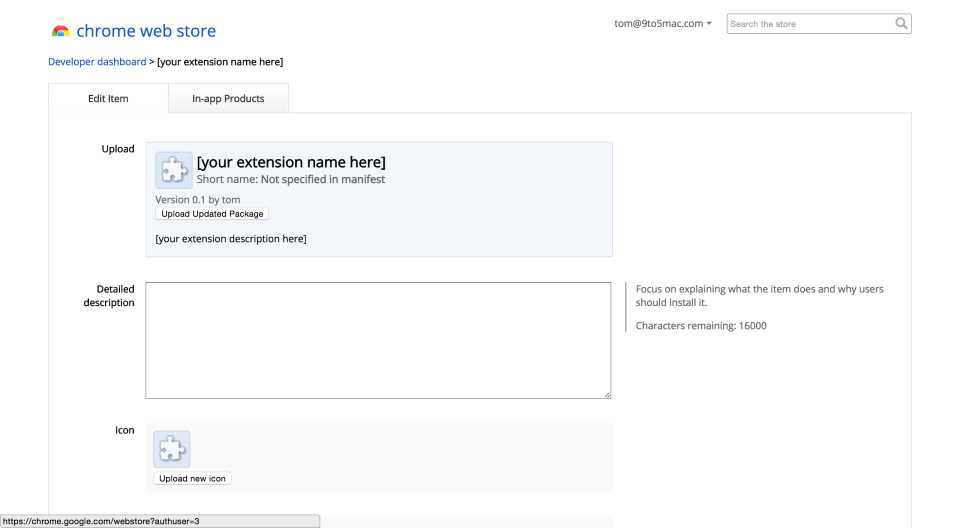
Task: Click inside the Detailed description text area
Action: [378, 340]
